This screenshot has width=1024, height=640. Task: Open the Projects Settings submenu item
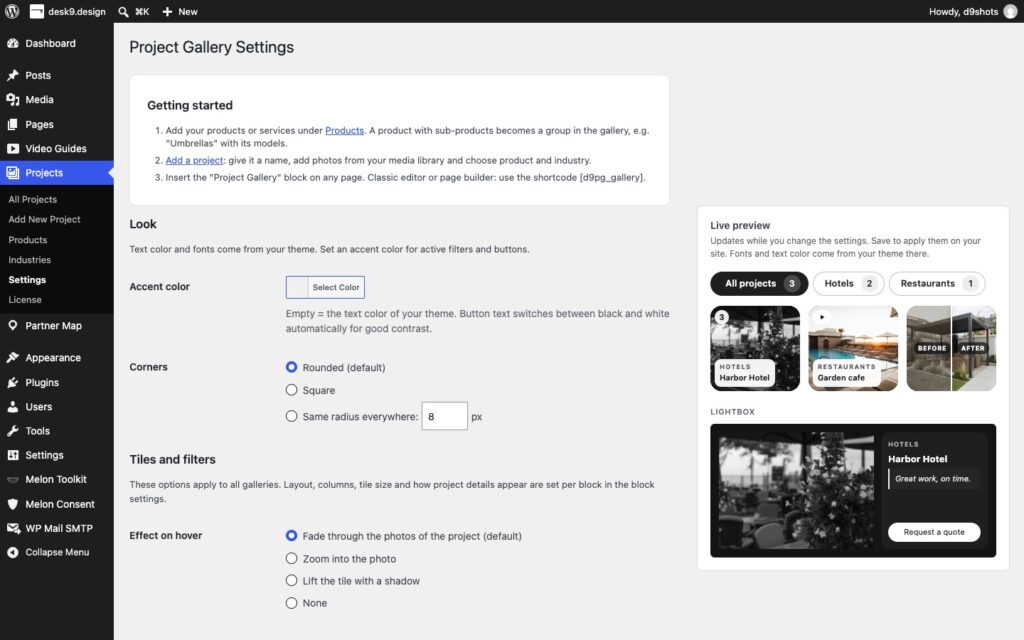27,280
